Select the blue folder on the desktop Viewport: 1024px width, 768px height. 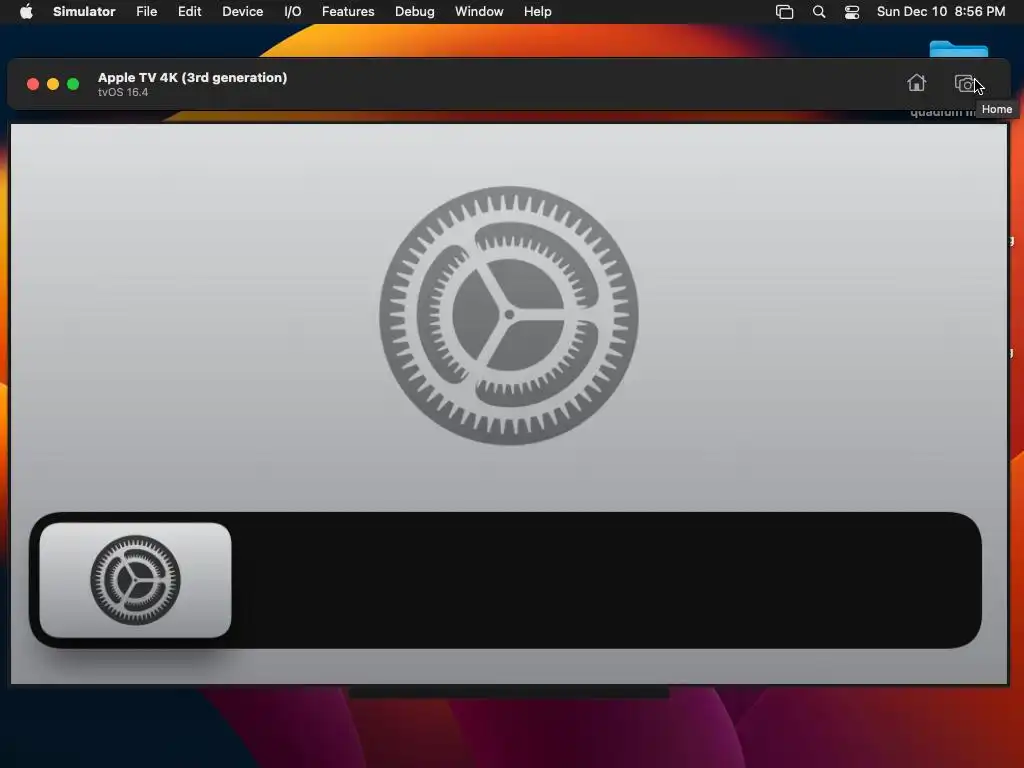coord(959,49)
